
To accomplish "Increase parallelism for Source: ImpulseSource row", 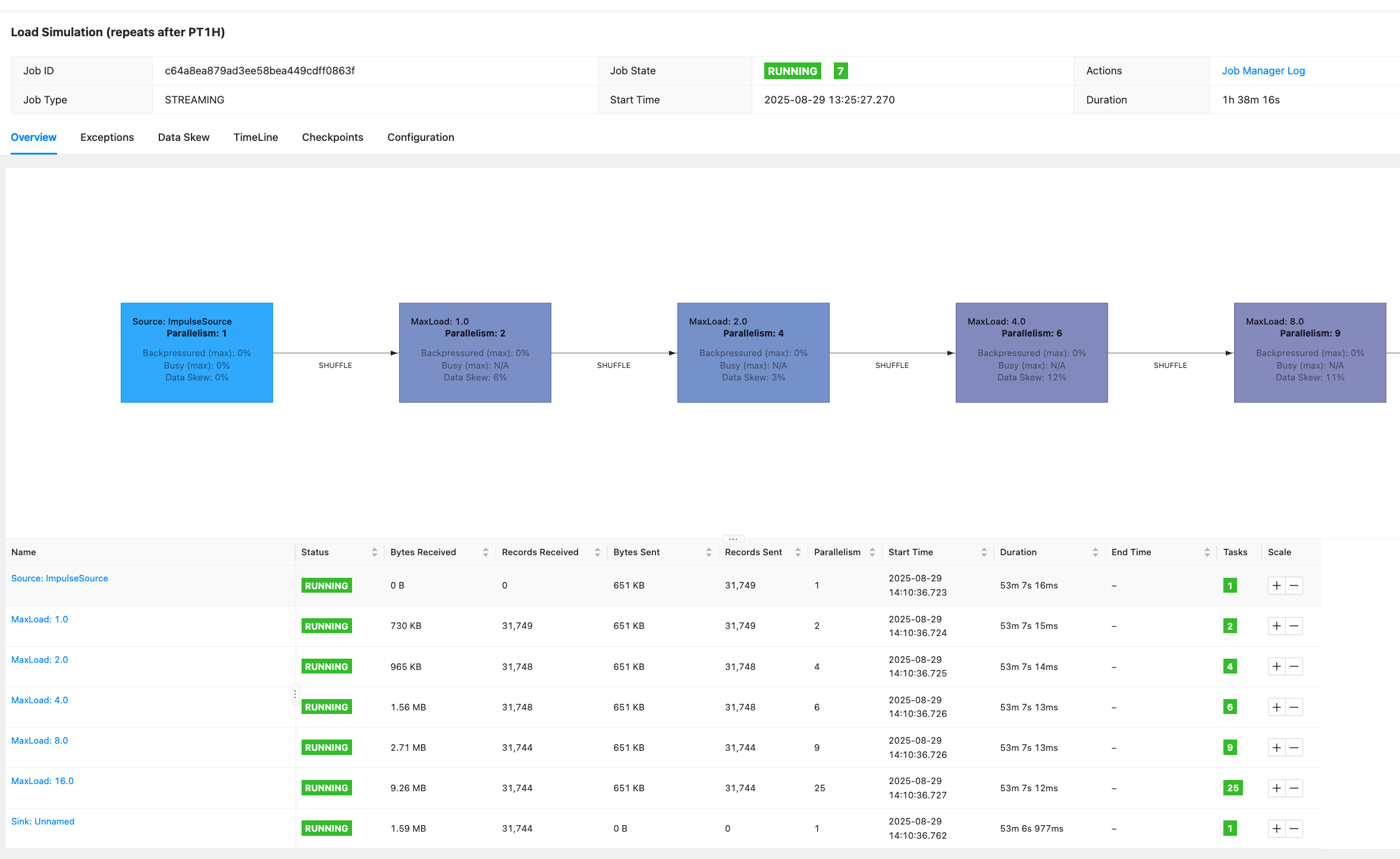I will coord(1276,586).
